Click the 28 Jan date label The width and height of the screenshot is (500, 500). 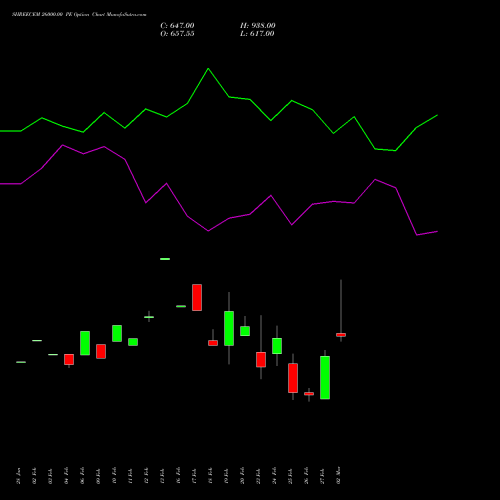(18, 476)
